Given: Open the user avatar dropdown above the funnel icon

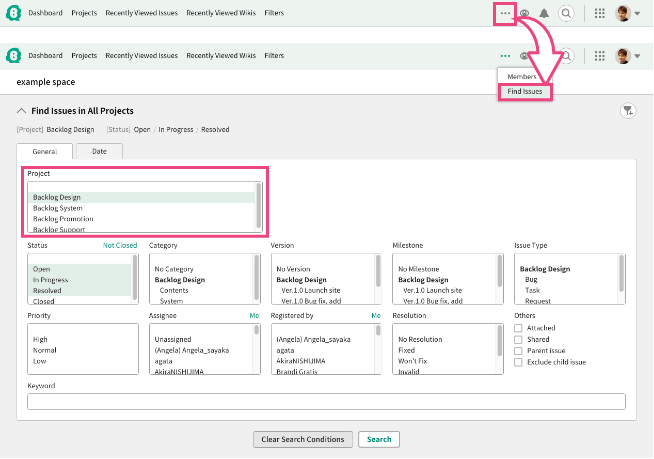Looking at the screenshot, I should coord(627,55).
